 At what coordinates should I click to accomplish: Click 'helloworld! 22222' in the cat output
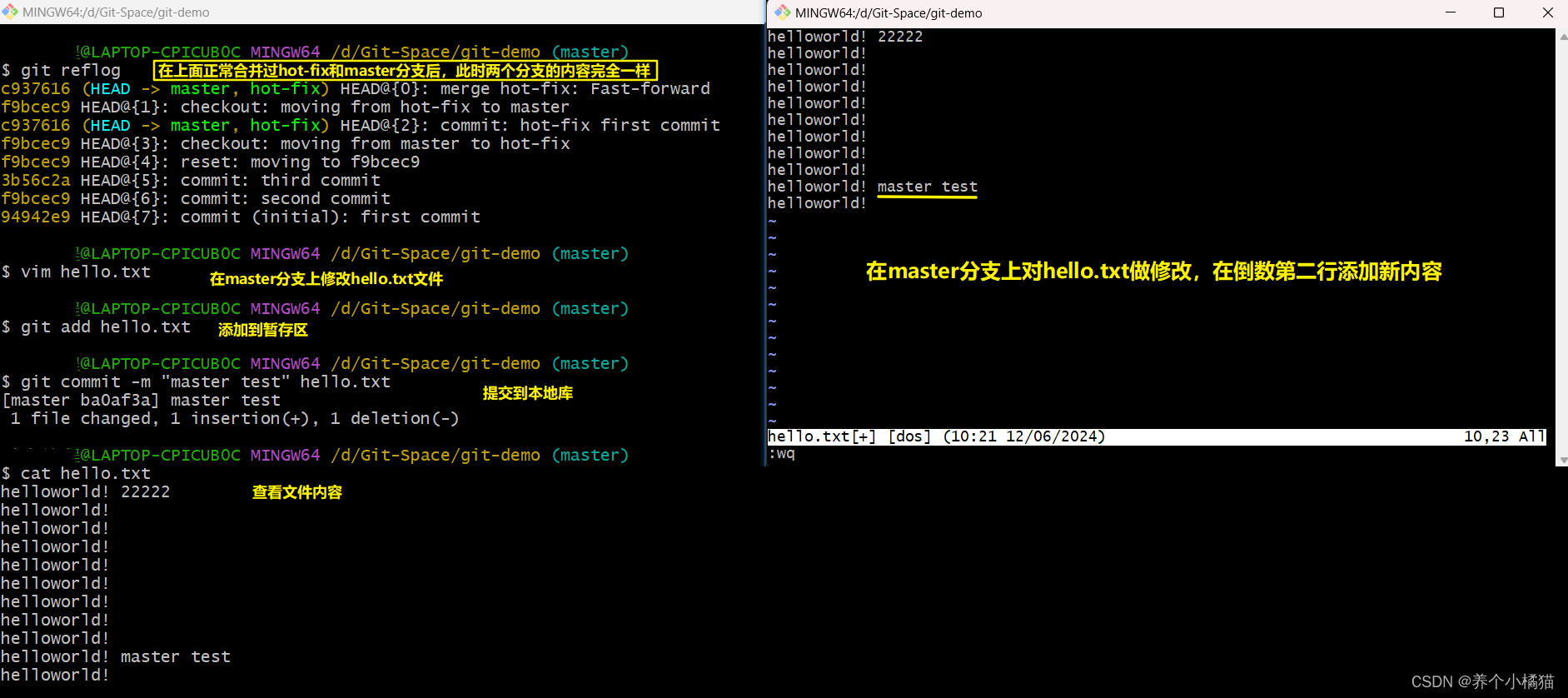point(86,492)
